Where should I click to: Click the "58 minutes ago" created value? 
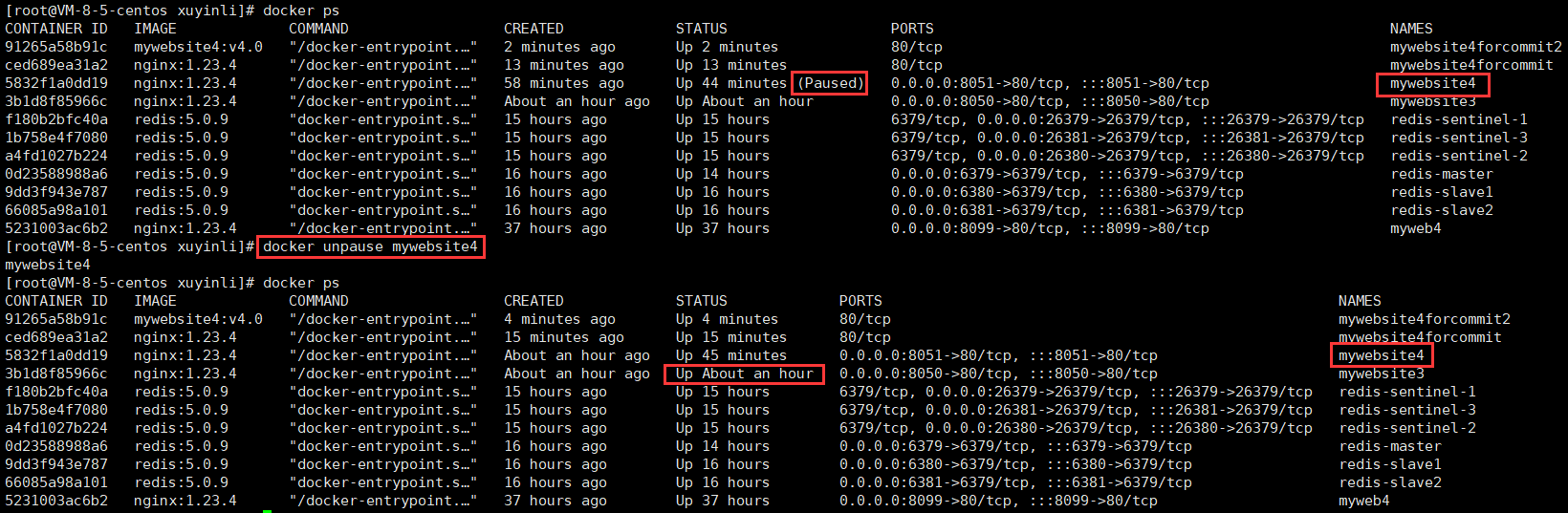(564, 83)
